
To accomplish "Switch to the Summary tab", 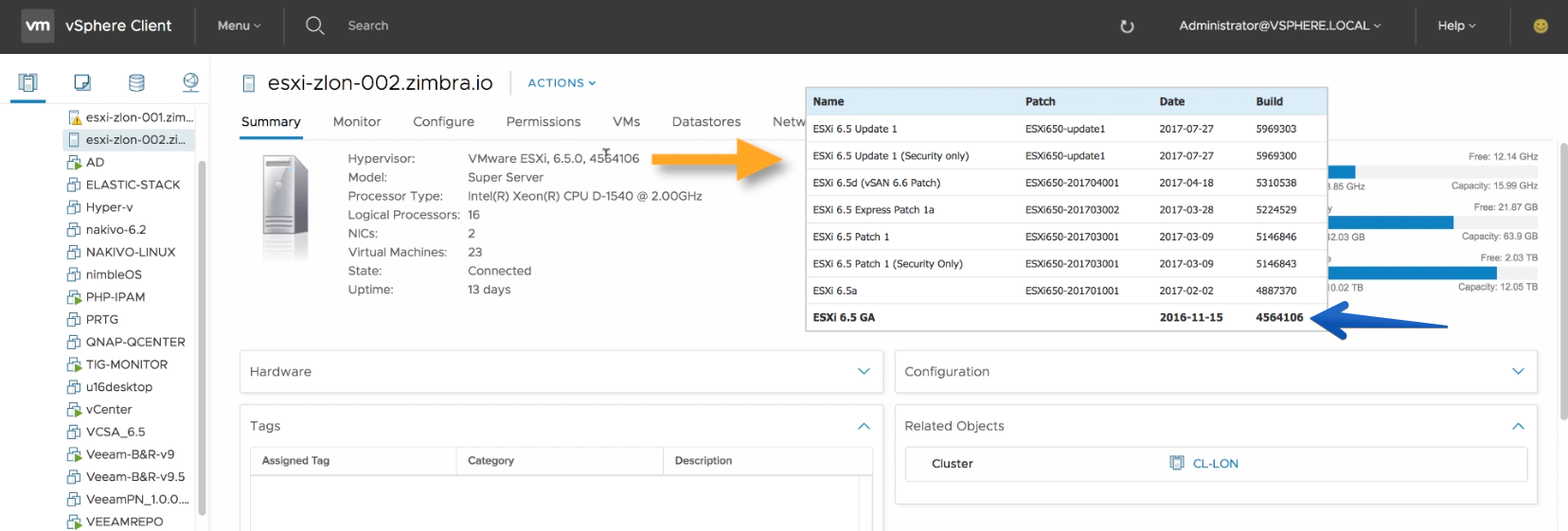I will coord(271,122).
